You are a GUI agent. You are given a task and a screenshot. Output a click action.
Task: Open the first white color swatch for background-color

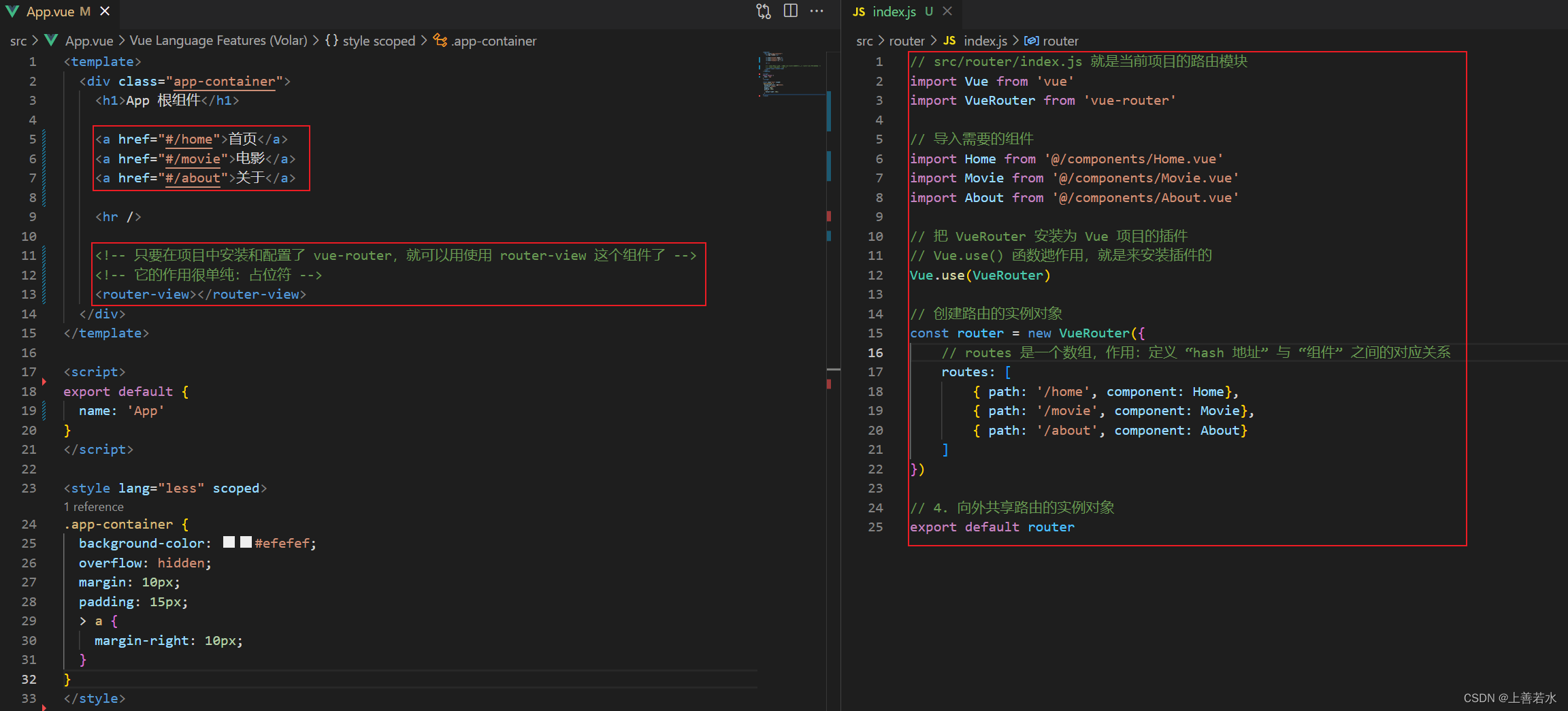click(229, 542)
